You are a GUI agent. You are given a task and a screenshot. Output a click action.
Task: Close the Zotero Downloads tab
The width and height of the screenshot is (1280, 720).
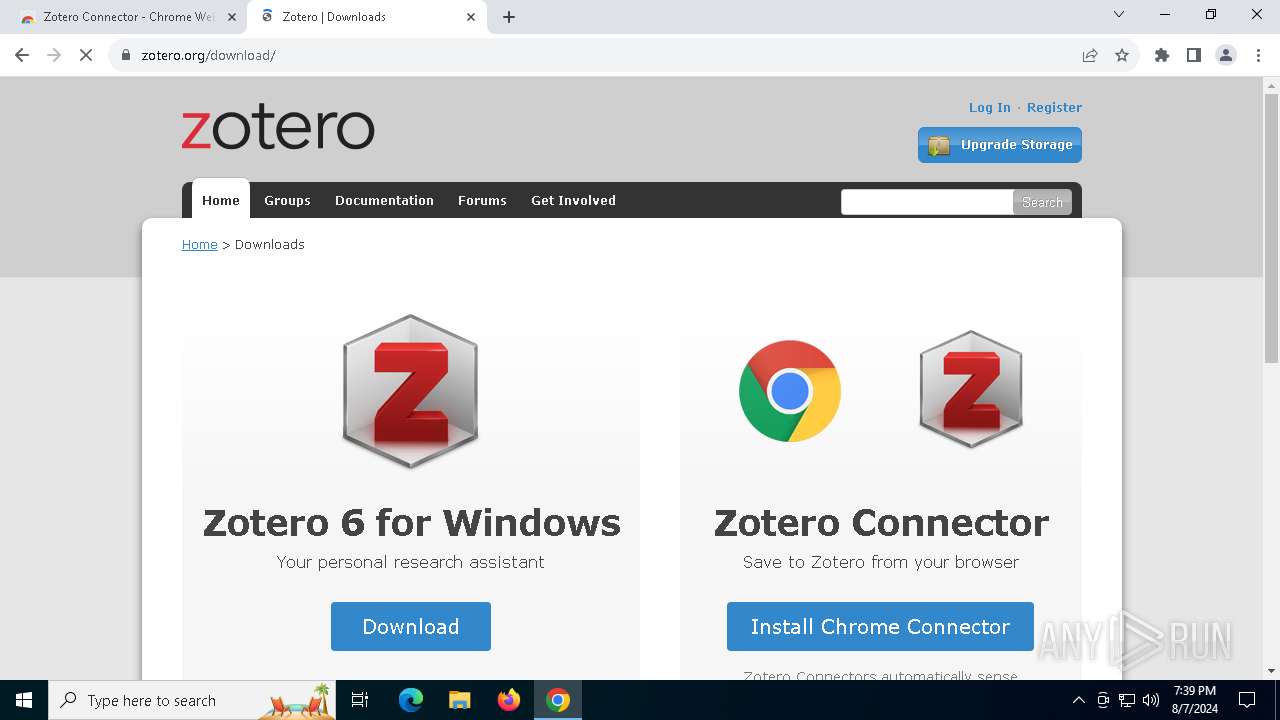click(471, 17)
